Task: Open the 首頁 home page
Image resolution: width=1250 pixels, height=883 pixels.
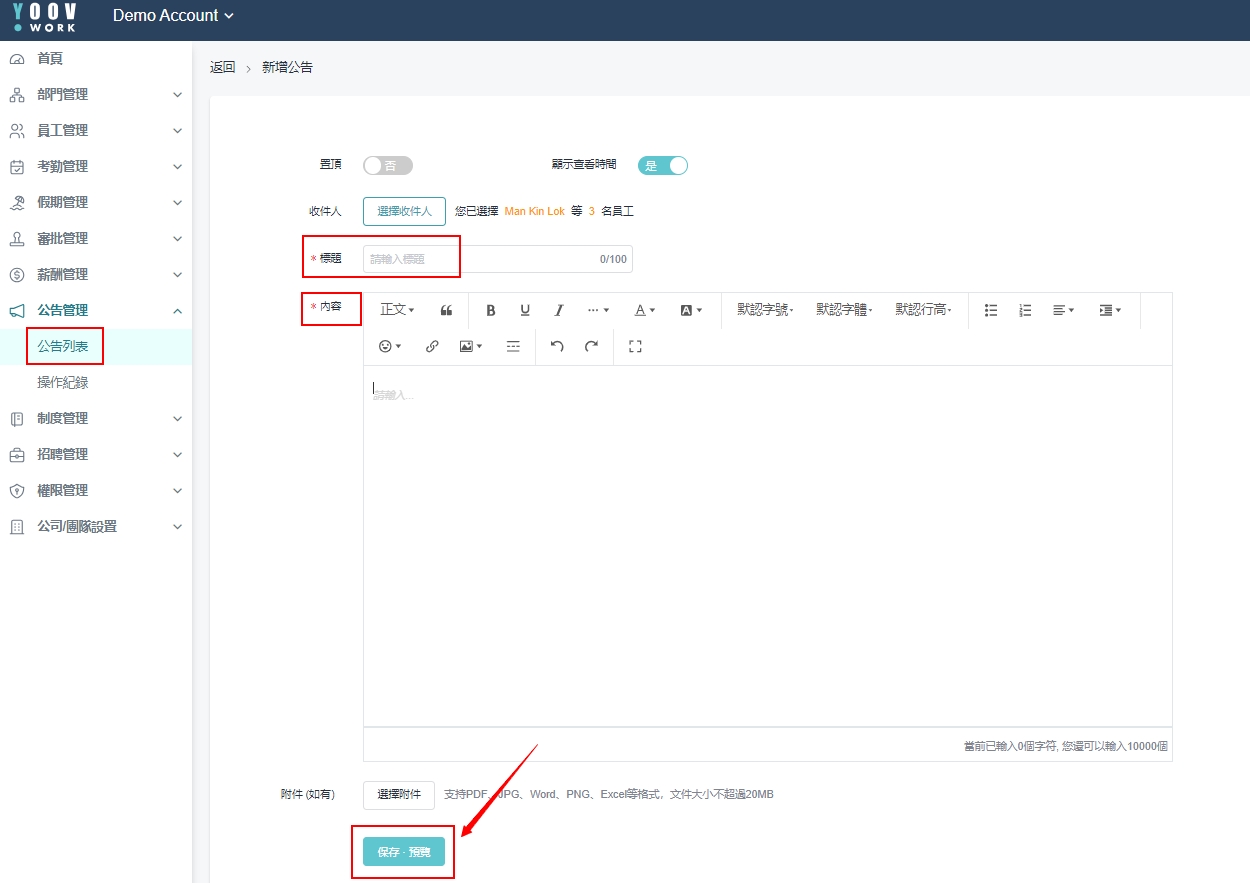Action: coord(50,59)
